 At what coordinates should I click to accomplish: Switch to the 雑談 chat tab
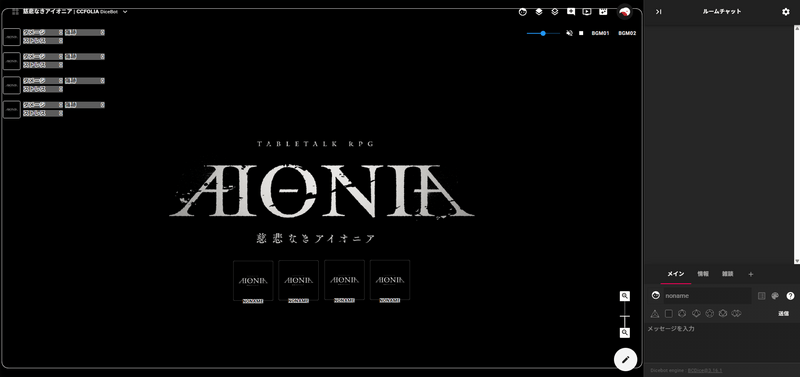click(x=727, y=274)
